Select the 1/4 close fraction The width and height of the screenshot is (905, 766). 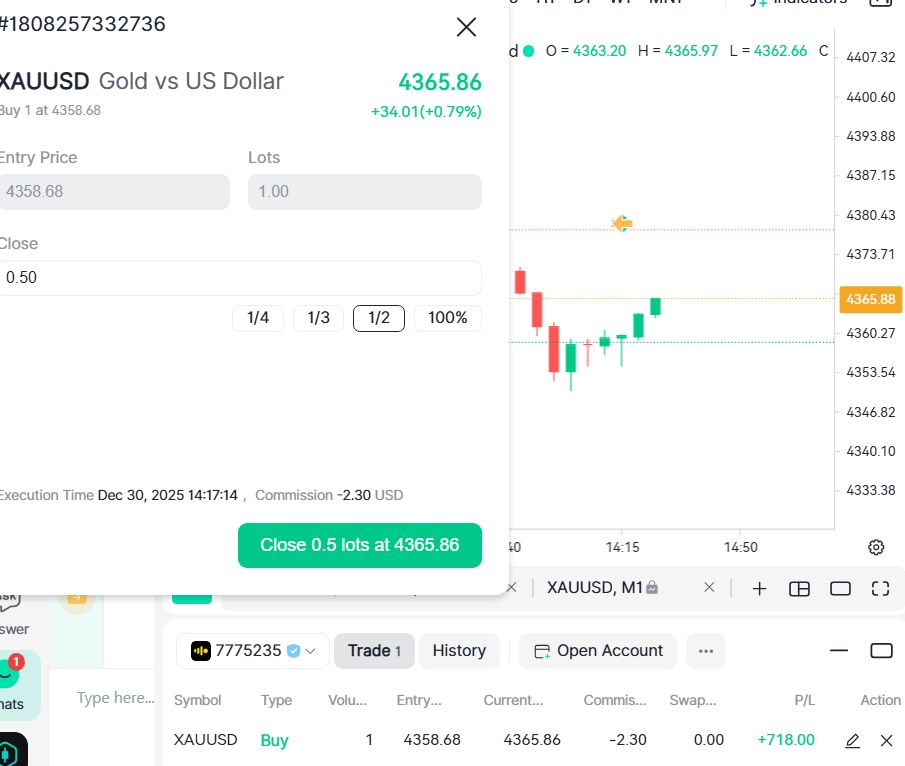(258, 318)
